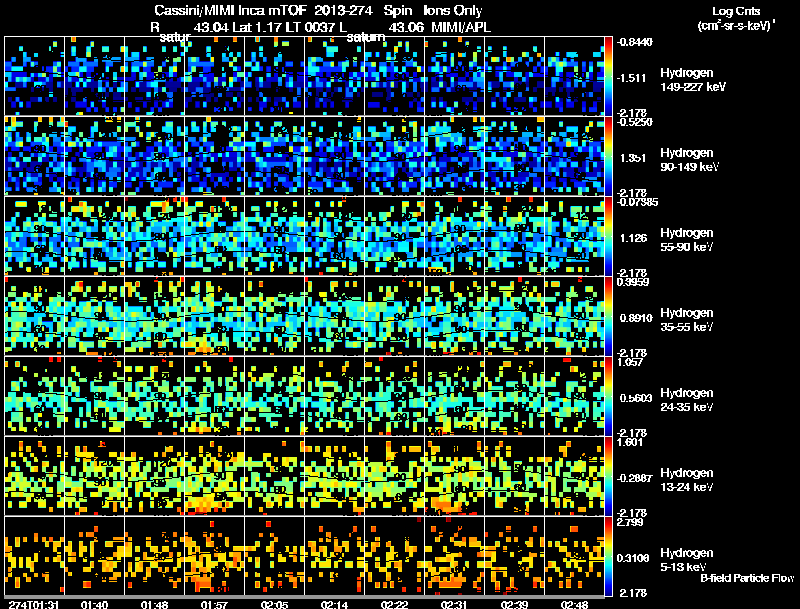Screen dimensions: 800x609
Task: Click the 'Hydrogen 24-35 keV' row label
Action: click(687, 400)
